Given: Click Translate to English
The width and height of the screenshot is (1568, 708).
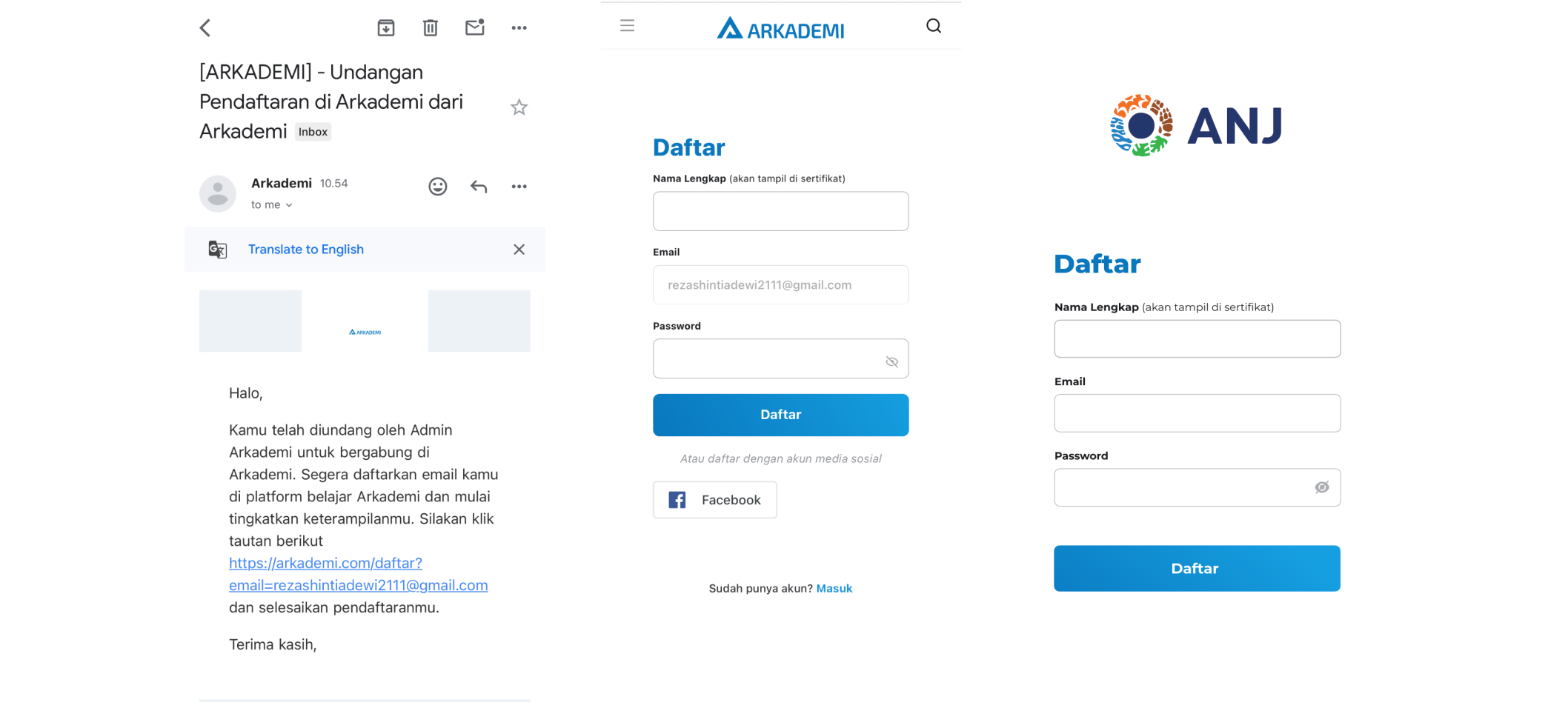Looking at the screenshot, I should point(306,250).
